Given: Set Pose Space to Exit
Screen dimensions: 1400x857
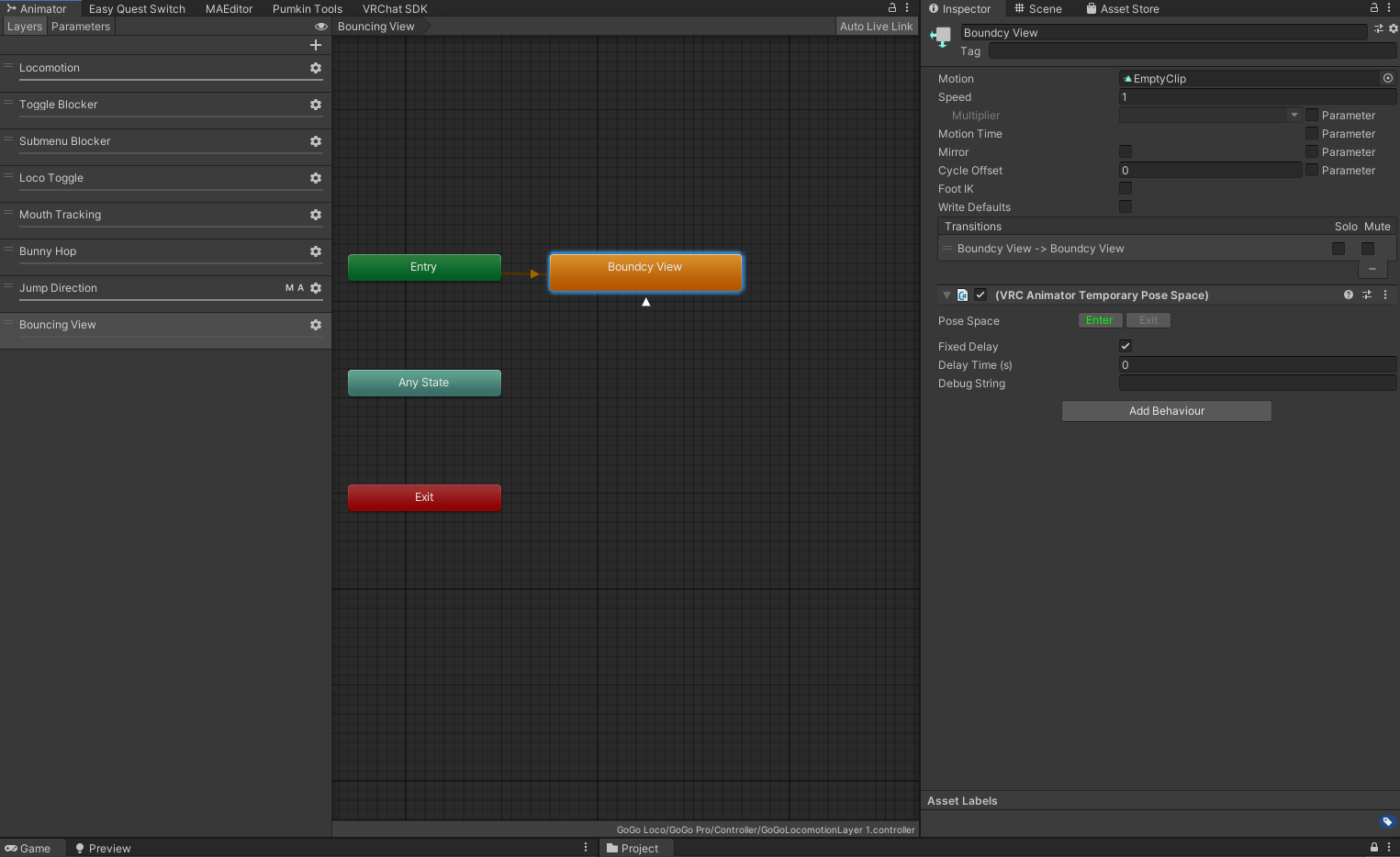Looking at the screenshot, I should click(x=1148, y=320).
